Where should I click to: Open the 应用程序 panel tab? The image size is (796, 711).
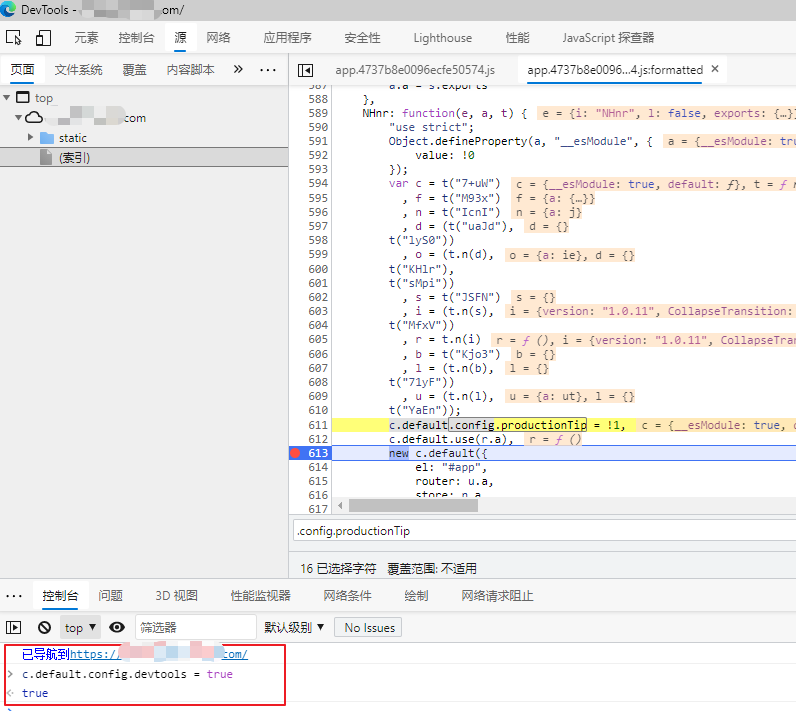(287, 38)
